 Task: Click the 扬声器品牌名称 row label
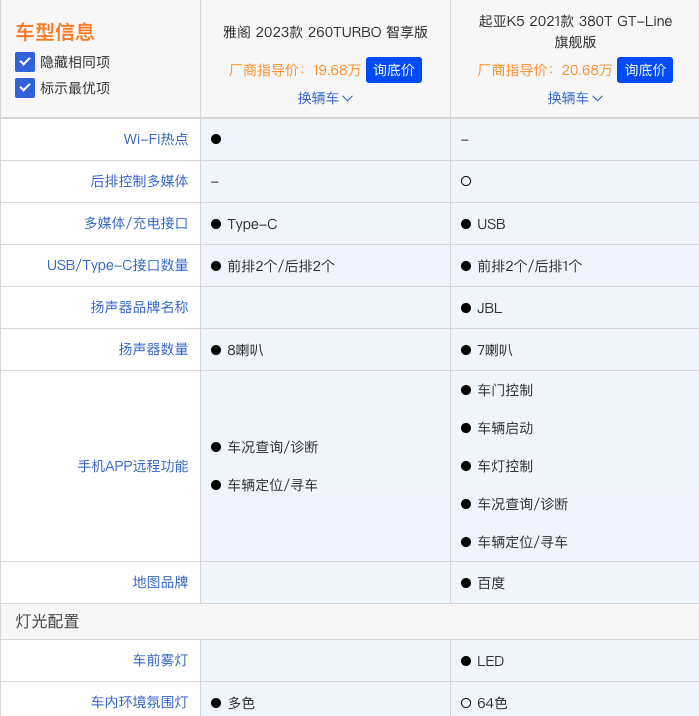[x=139, y=307]
